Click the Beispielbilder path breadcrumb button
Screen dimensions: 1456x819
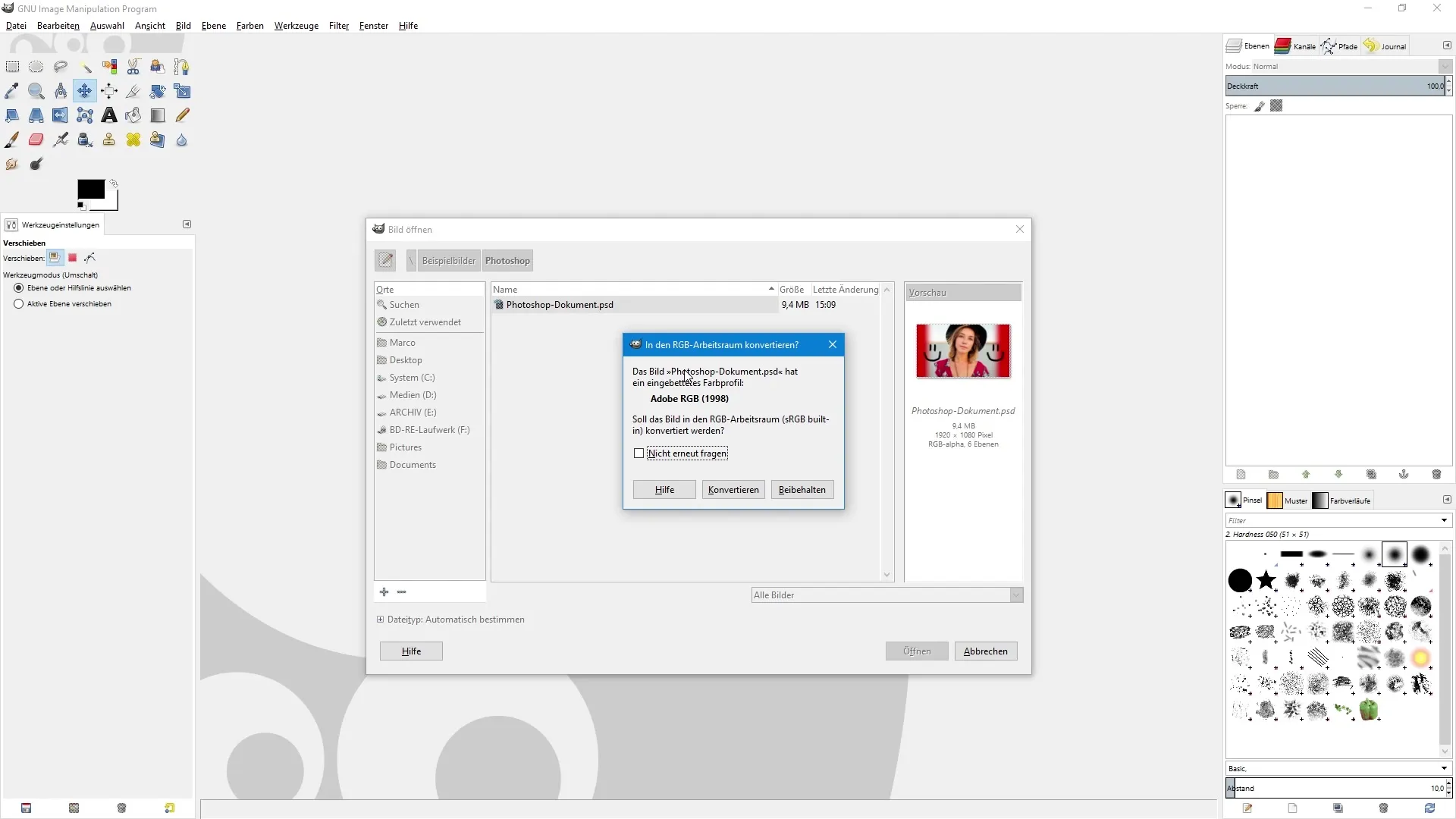click(448, 260)
